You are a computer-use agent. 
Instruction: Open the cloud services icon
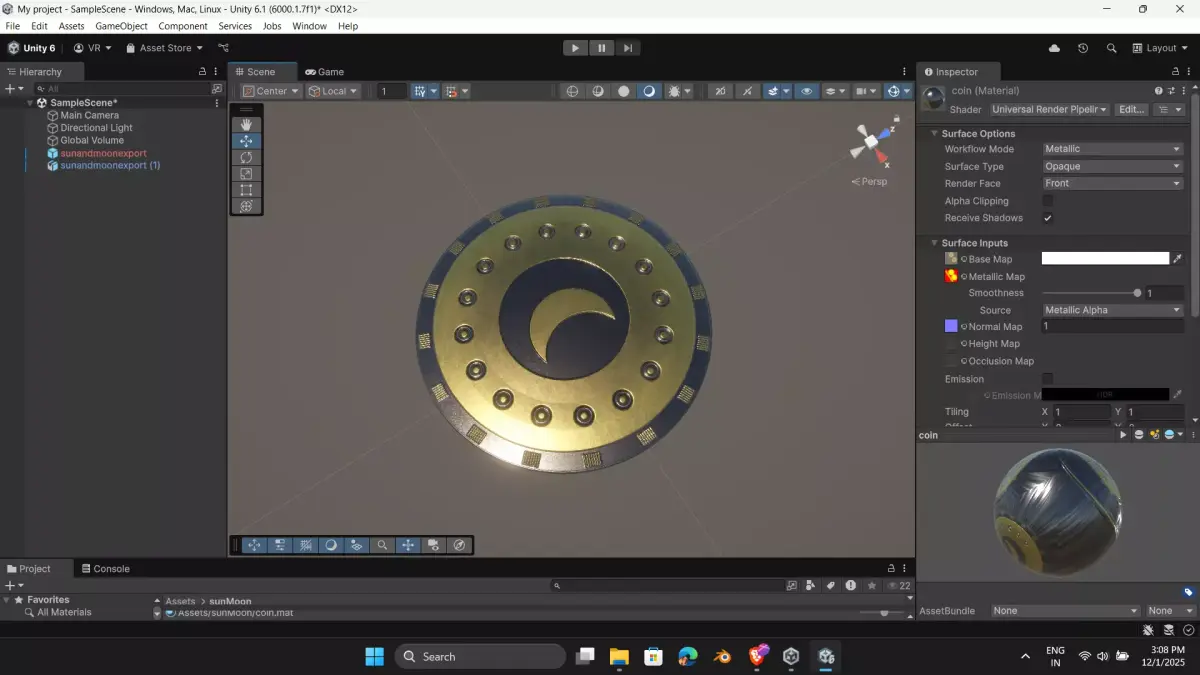1054,48
